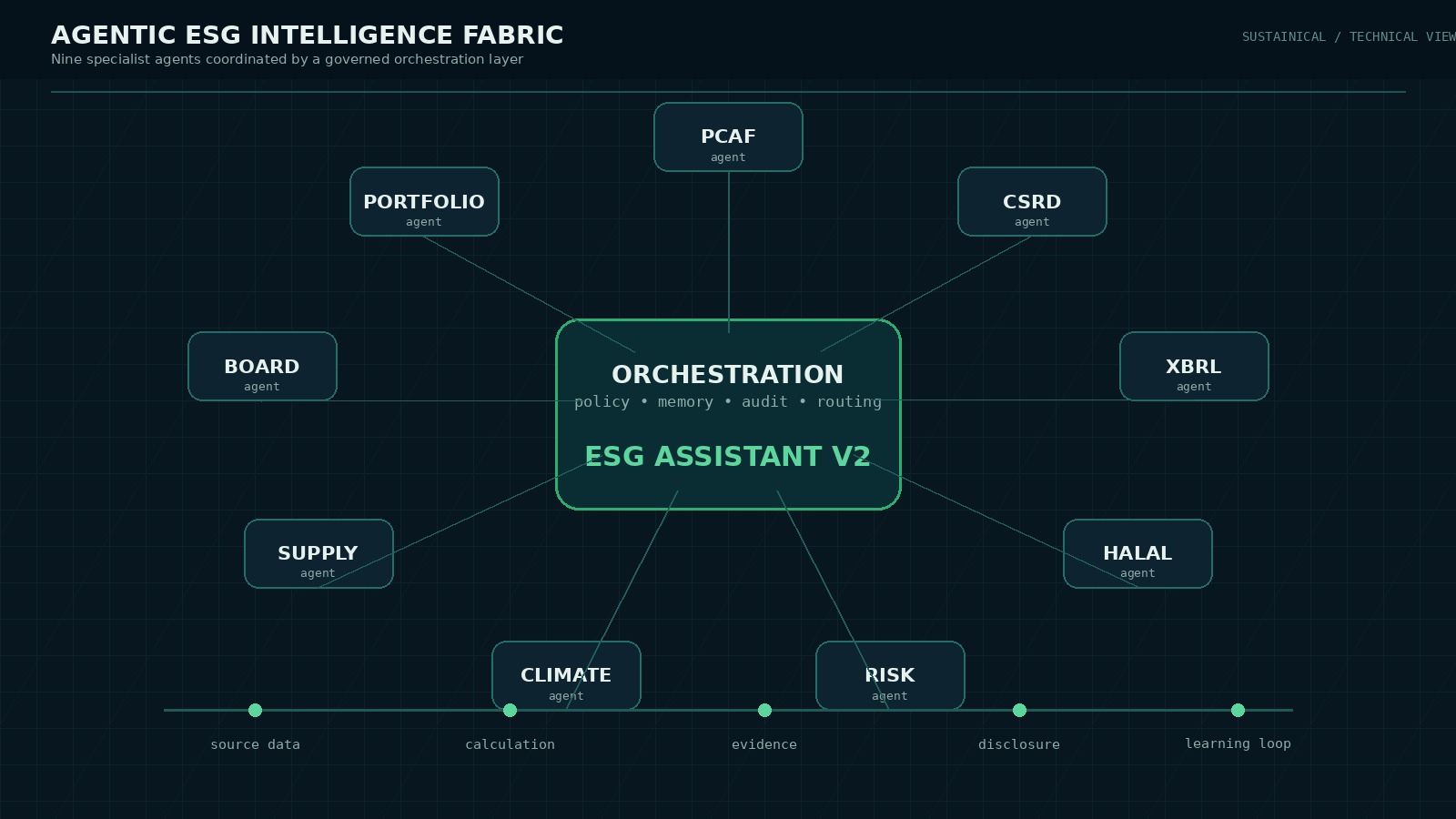
Task: Toggle the source data pipeline marker
Action: [x=256, y=711]
